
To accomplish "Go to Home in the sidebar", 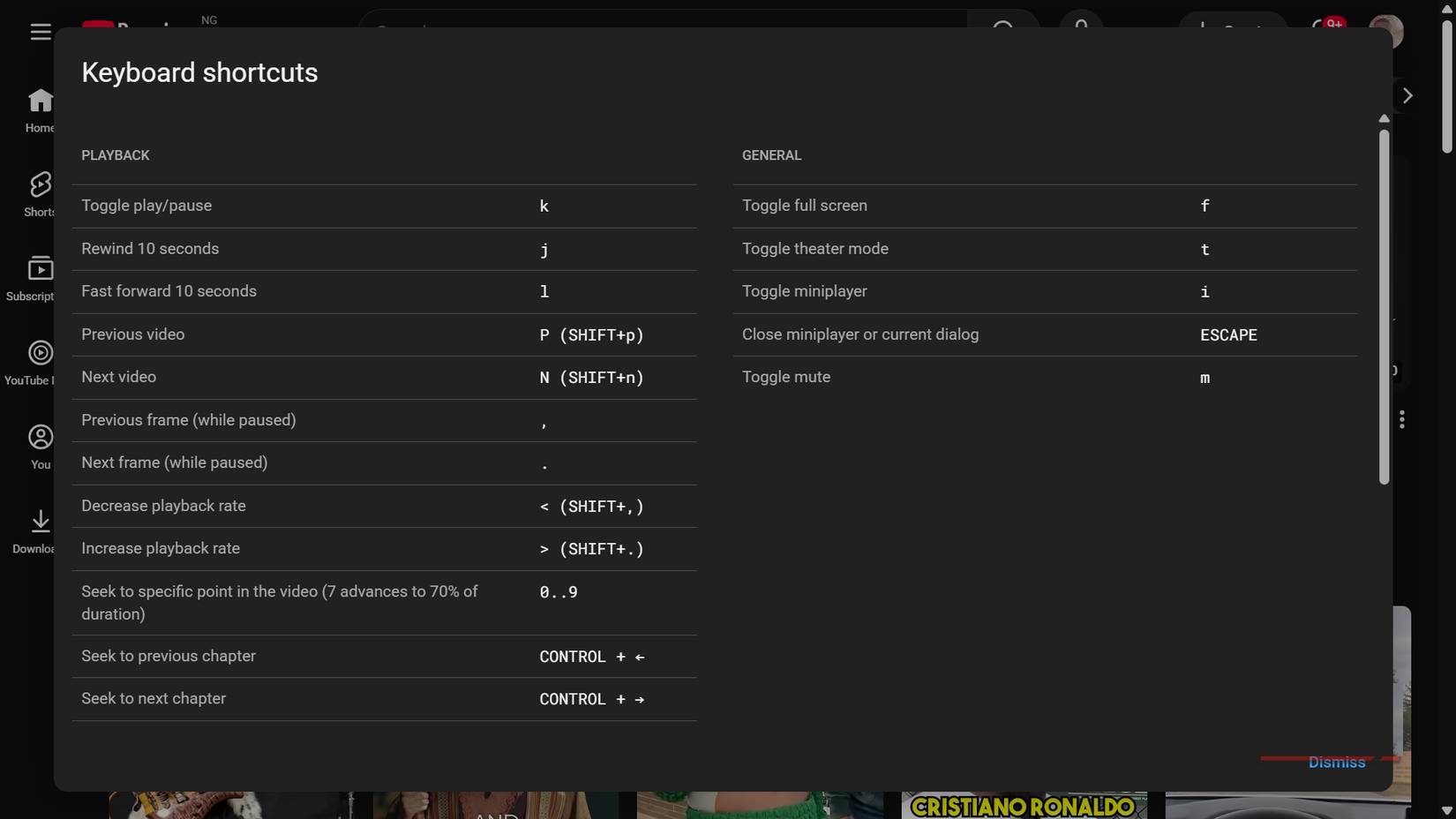I will (39, 110).
